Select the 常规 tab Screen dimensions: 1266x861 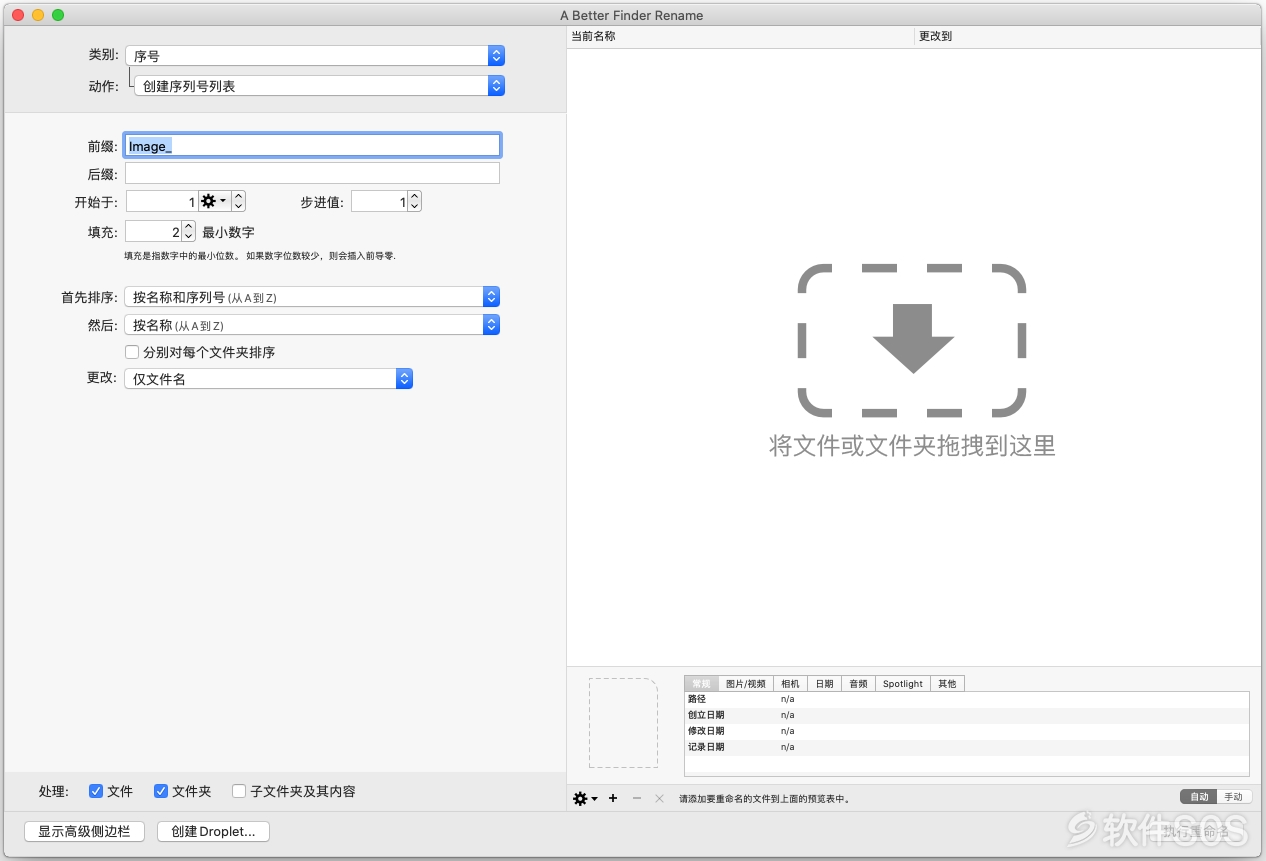coord(701,684)
